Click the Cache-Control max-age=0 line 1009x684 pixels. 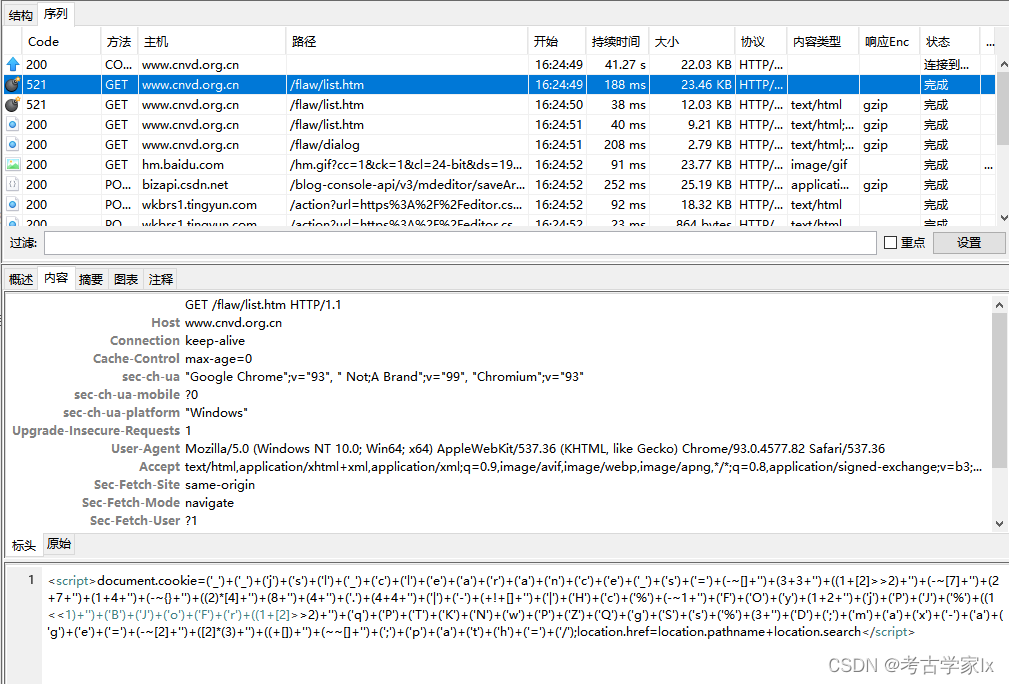(172, 358)
